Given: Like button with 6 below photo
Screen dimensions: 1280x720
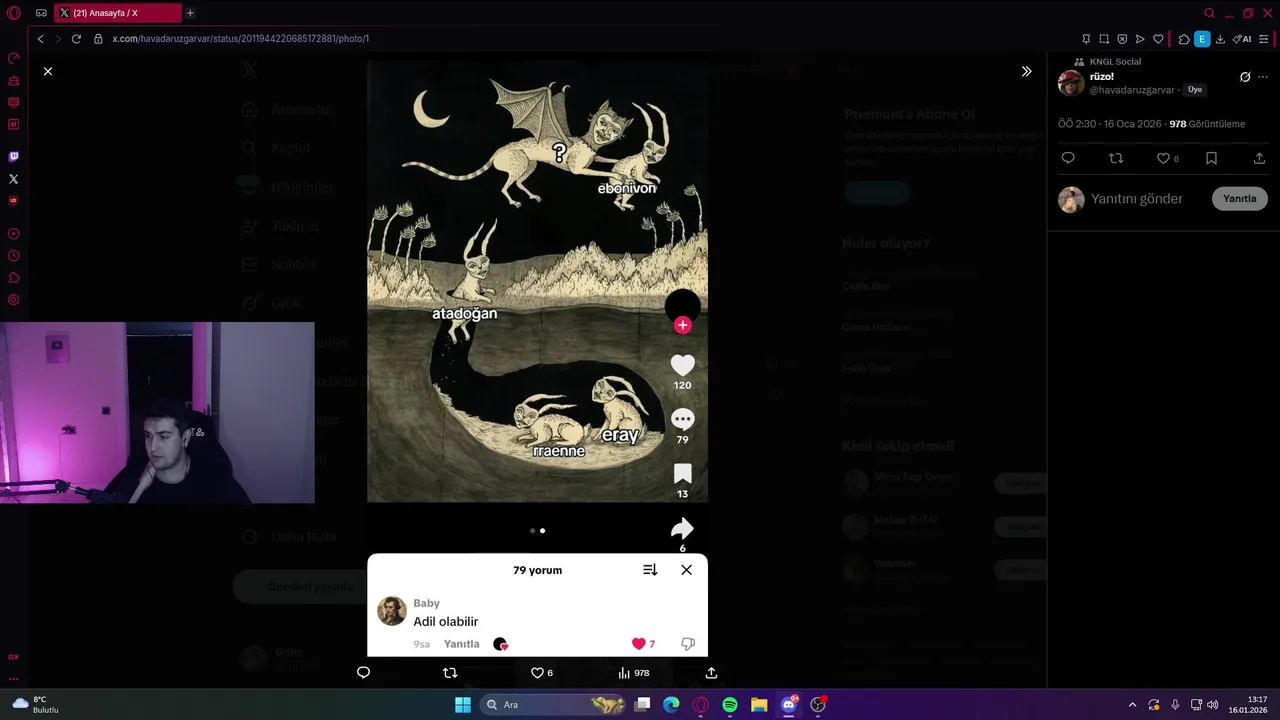Looking at the screenshot, I should 541,673.
